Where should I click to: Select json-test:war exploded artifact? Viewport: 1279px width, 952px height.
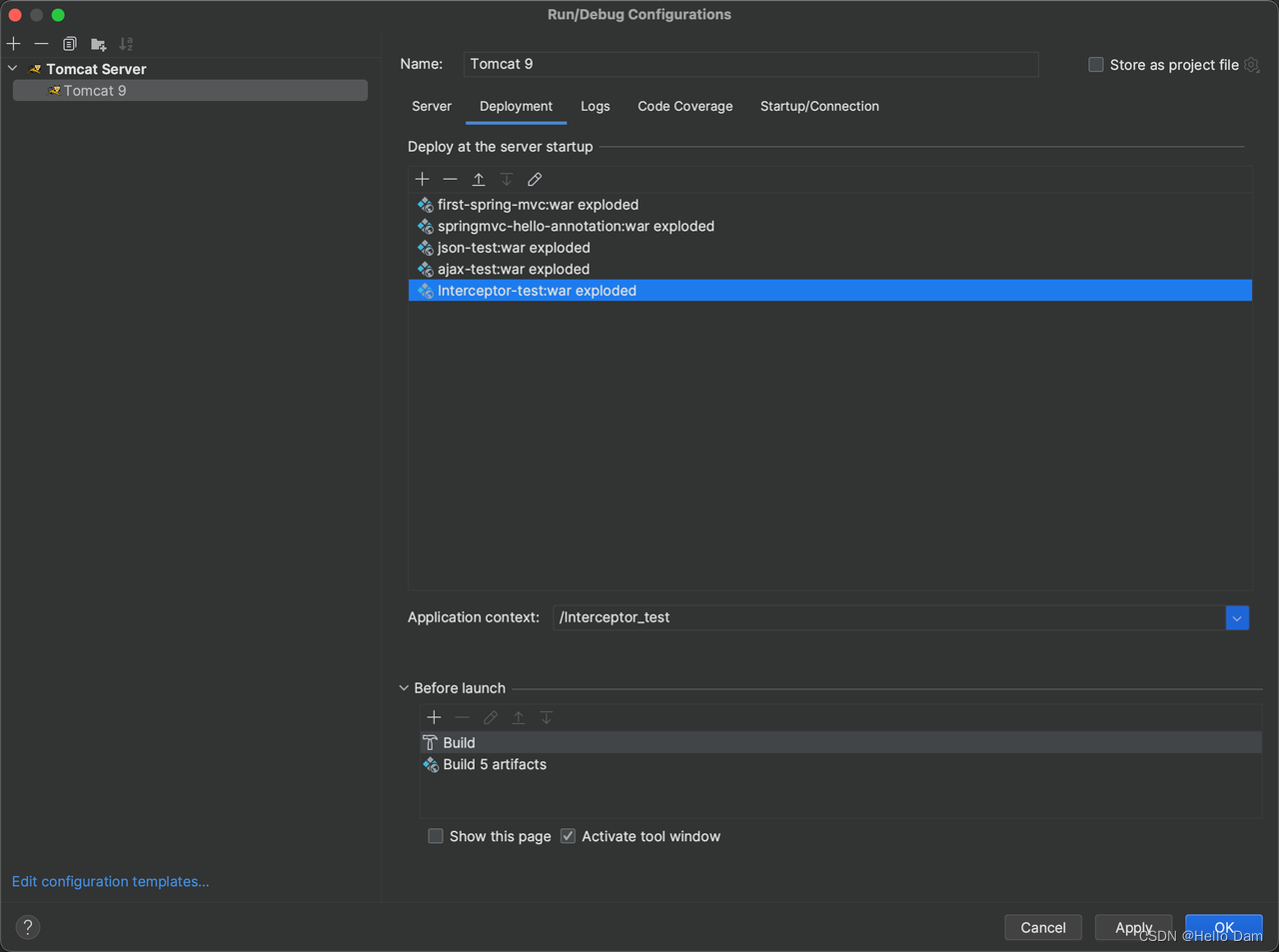coord(830,248)
